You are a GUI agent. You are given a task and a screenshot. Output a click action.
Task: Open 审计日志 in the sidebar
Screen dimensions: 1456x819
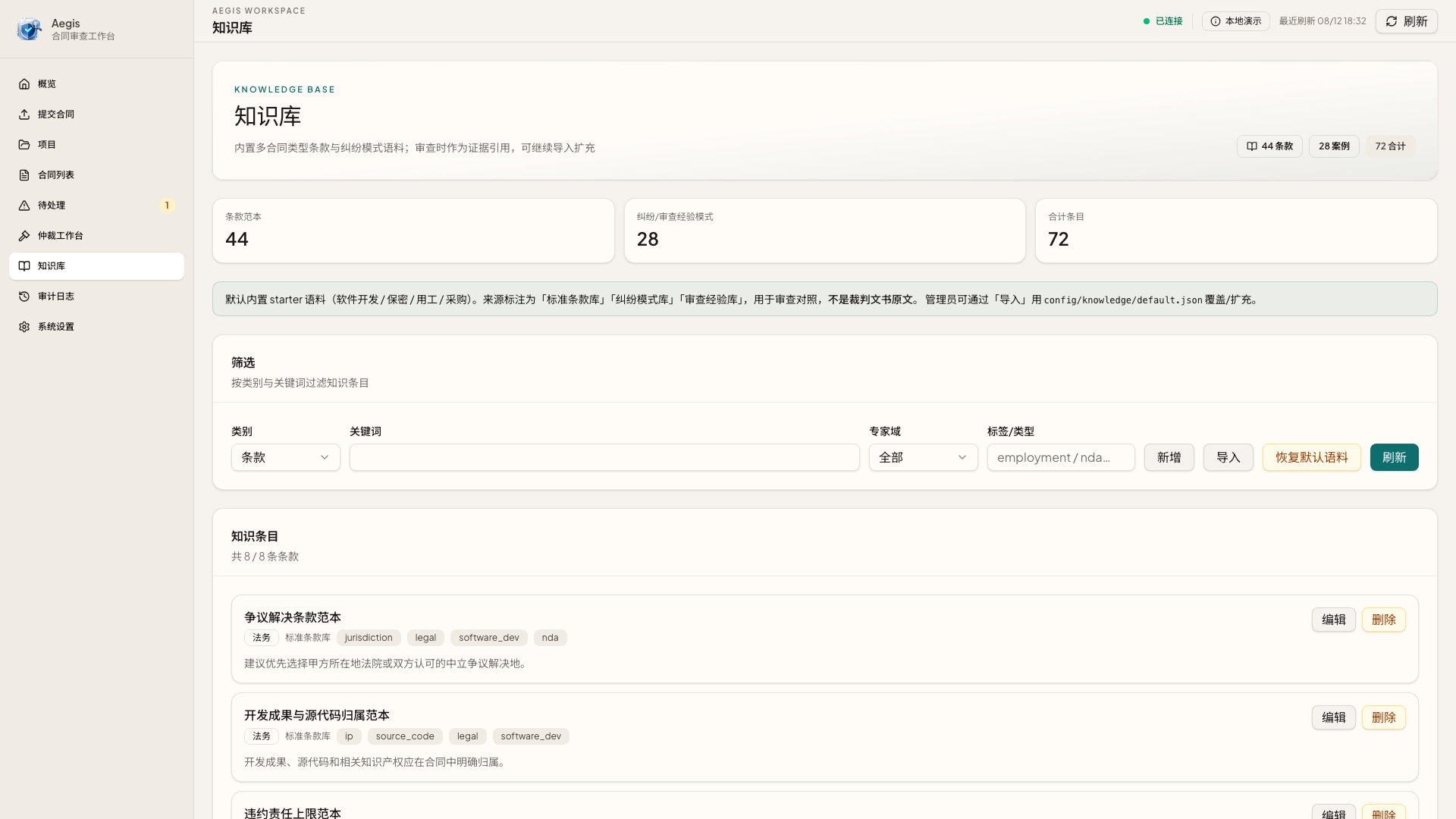point(96,297)
